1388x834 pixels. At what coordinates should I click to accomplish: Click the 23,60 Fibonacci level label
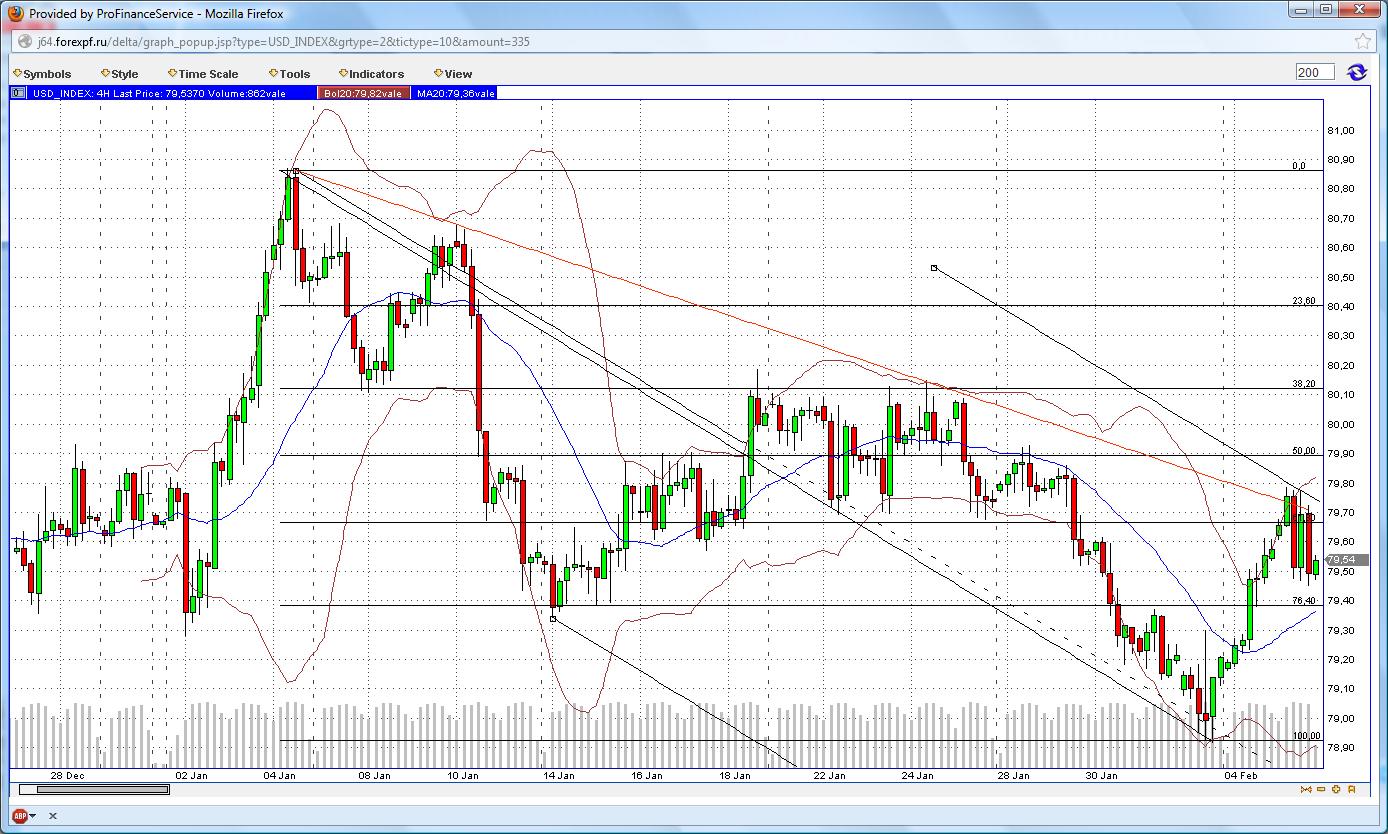(x=1304, y=301)
